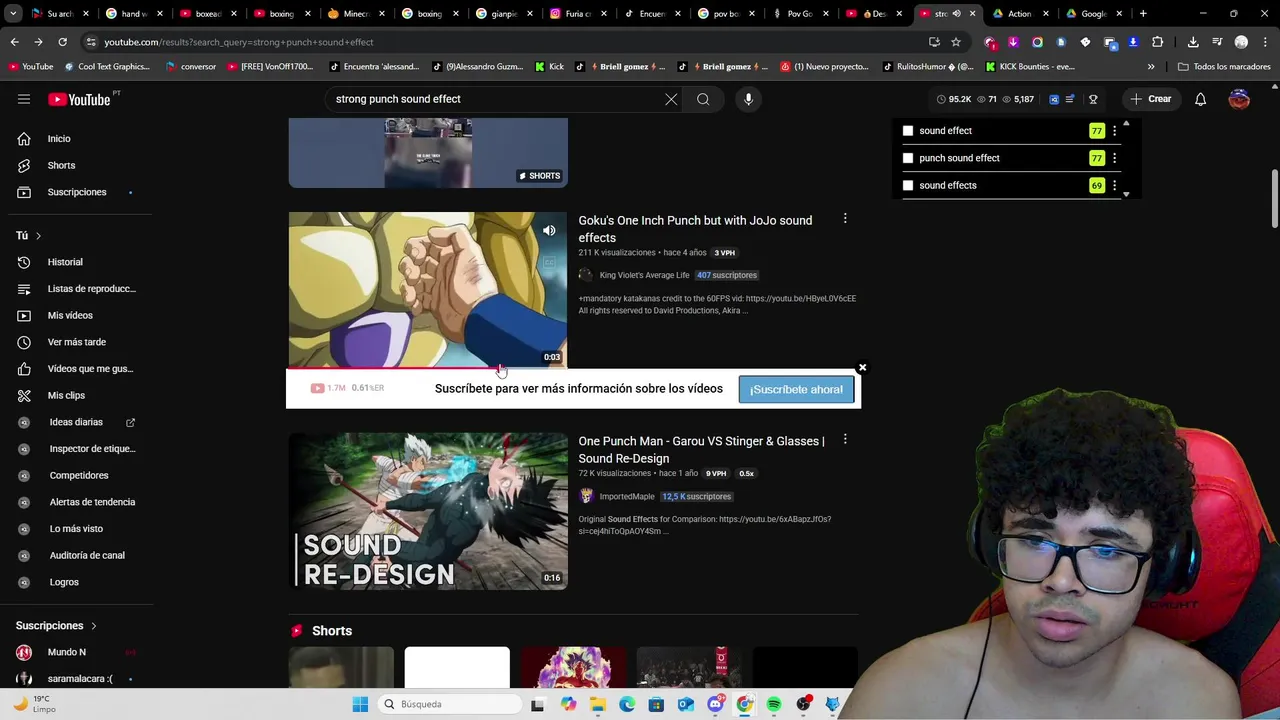Open Chrome downloads icon
Viewport: 1280px width, 720px height.
[1193, 42]
